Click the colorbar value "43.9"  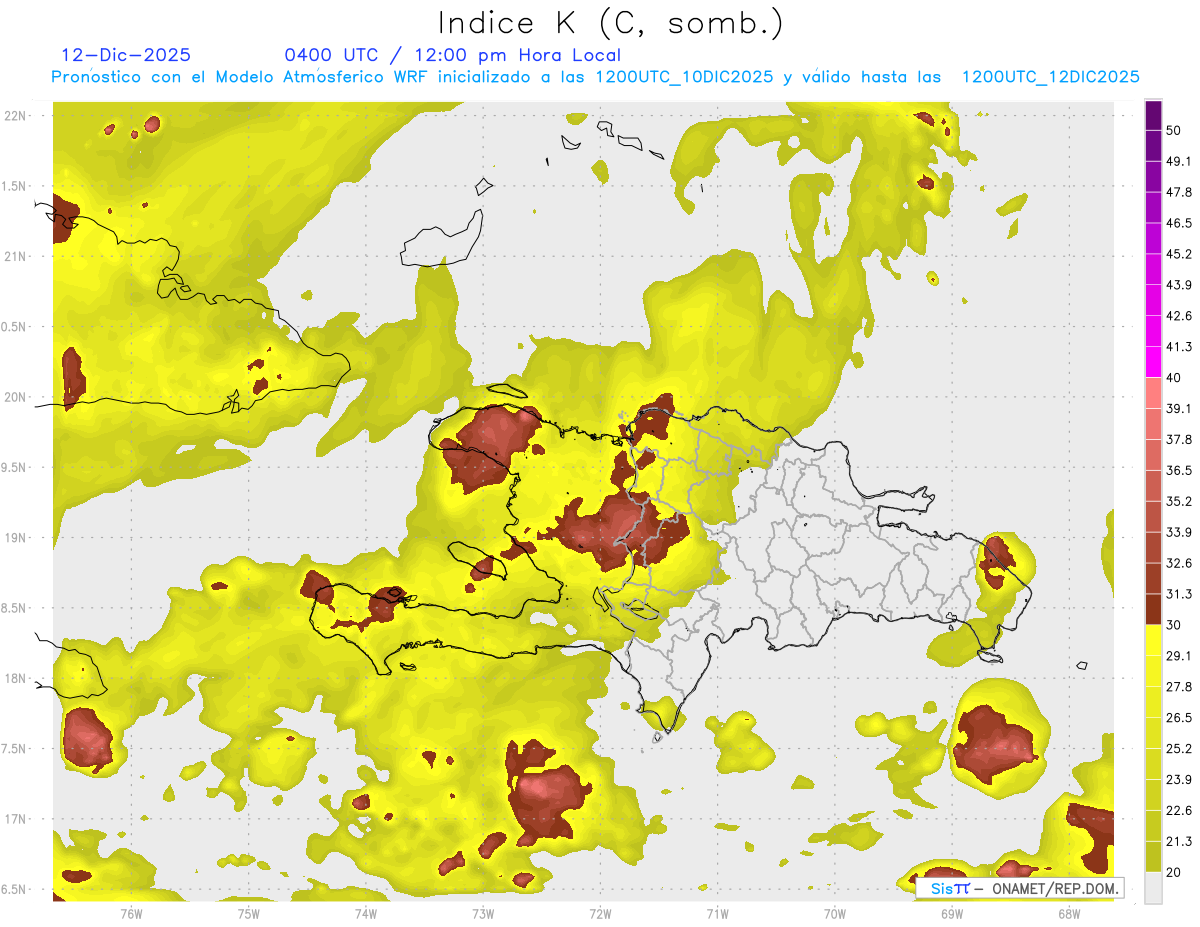pos(1179,285)
